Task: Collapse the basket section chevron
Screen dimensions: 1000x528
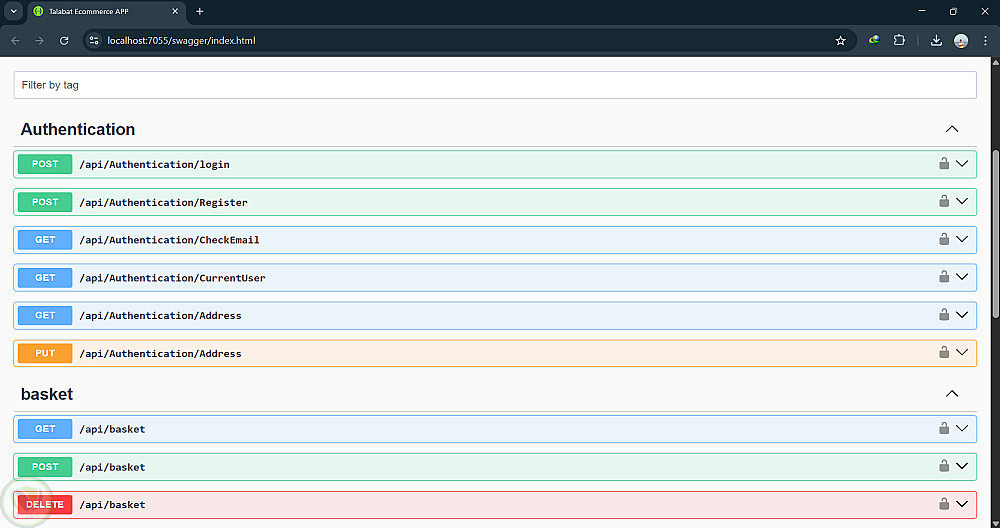Action: [x=952, y=394]
